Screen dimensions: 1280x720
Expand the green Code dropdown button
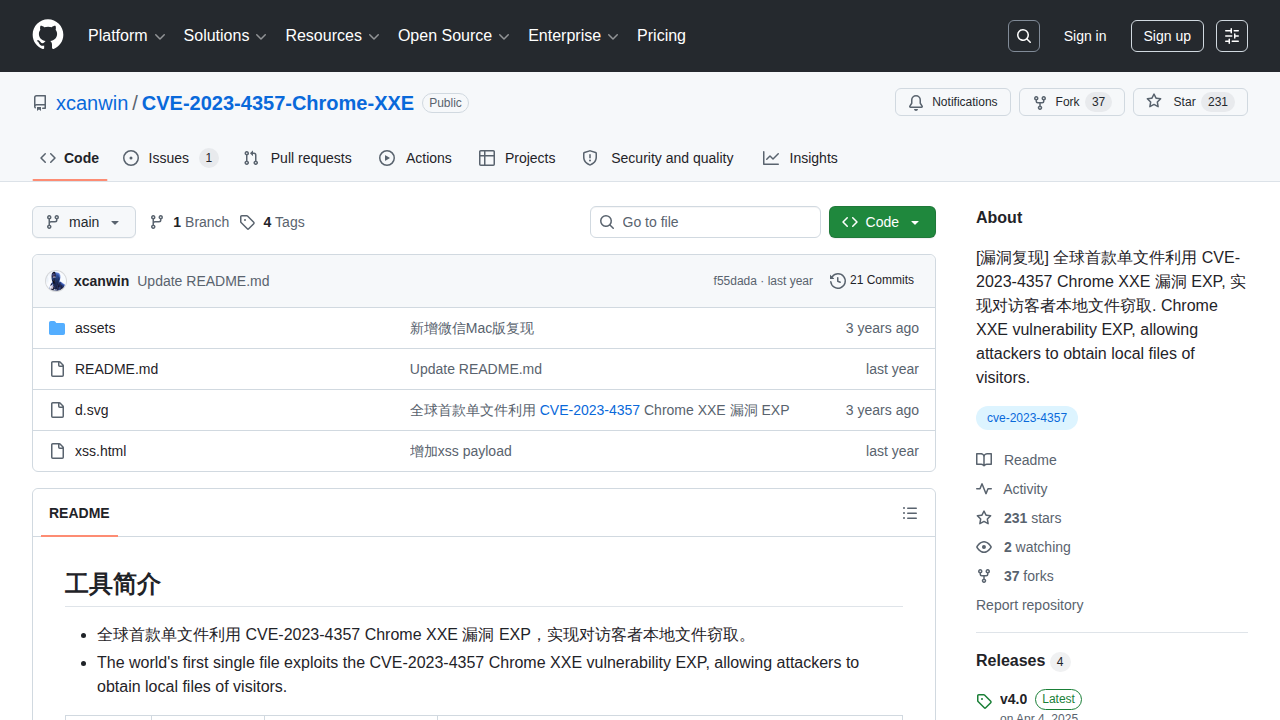[882, 222]
